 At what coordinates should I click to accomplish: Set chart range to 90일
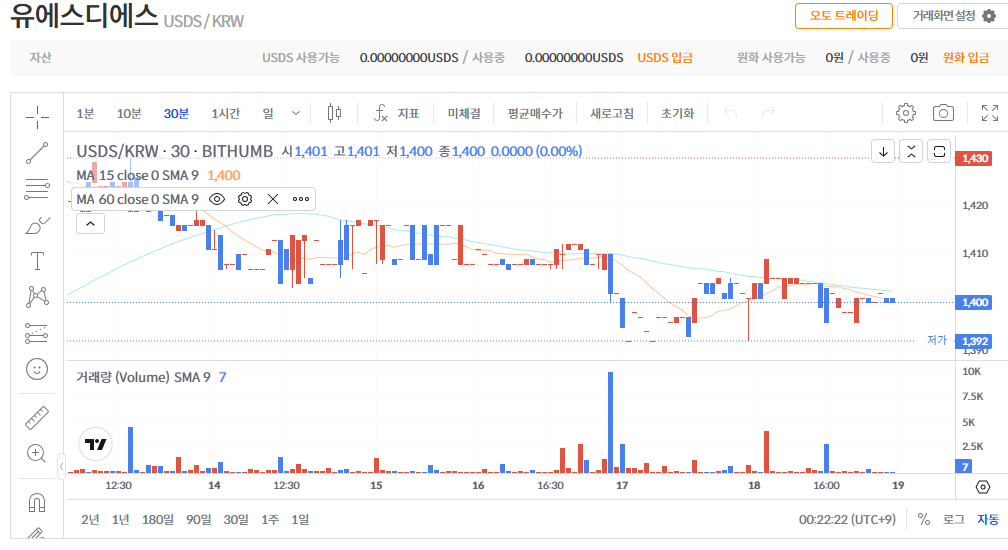pyautogui.click(x=199, y=519)
